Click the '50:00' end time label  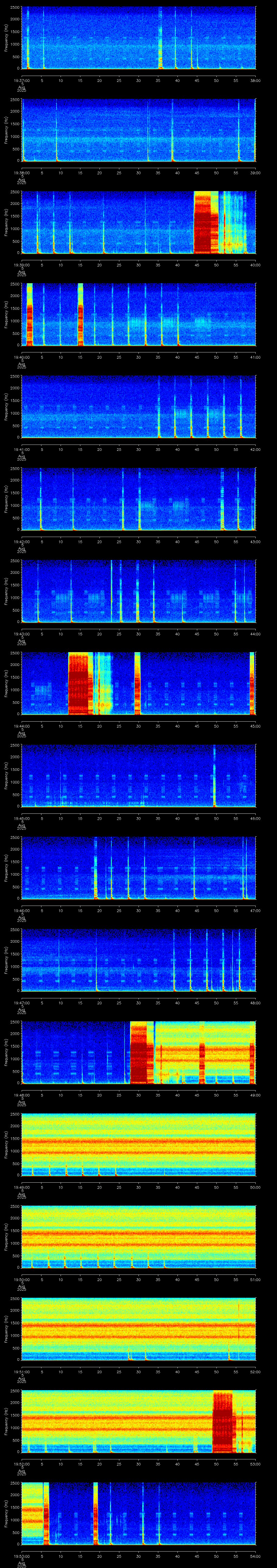[x=255, y=1187]
